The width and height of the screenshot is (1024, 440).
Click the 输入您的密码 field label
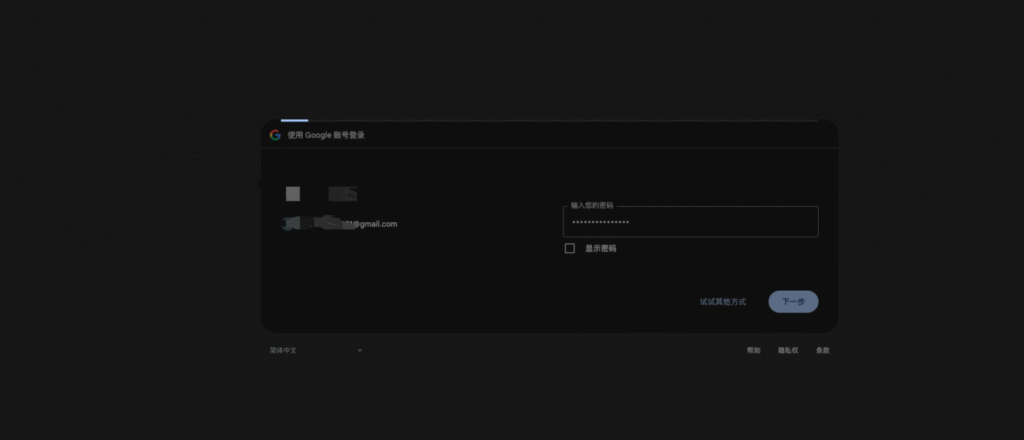[x=592, y=205]
